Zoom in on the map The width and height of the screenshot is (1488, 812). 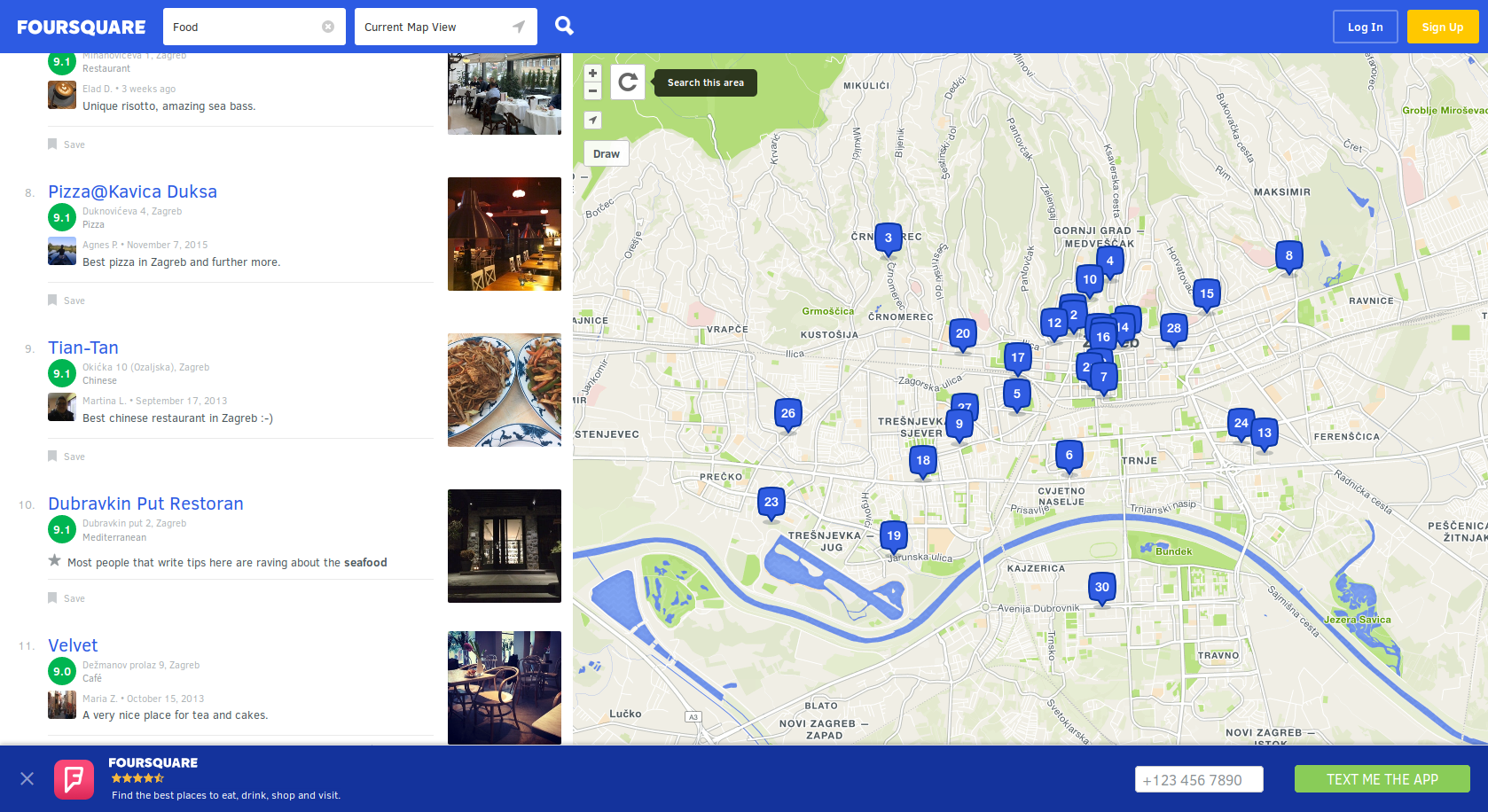point(593,74)
